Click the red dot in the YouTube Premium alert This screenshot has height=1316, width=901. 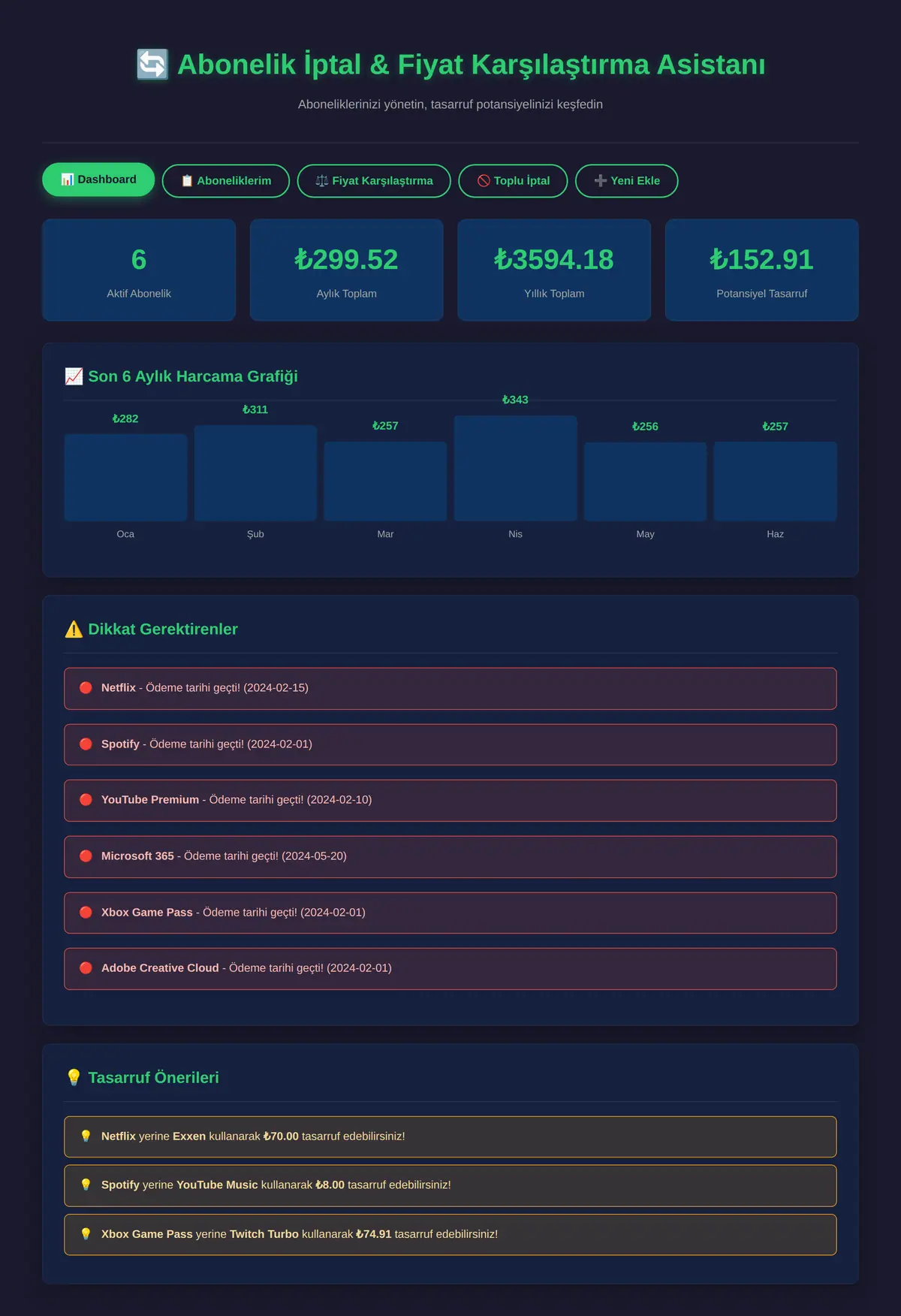pyautogui.click(x=86, y=800)
